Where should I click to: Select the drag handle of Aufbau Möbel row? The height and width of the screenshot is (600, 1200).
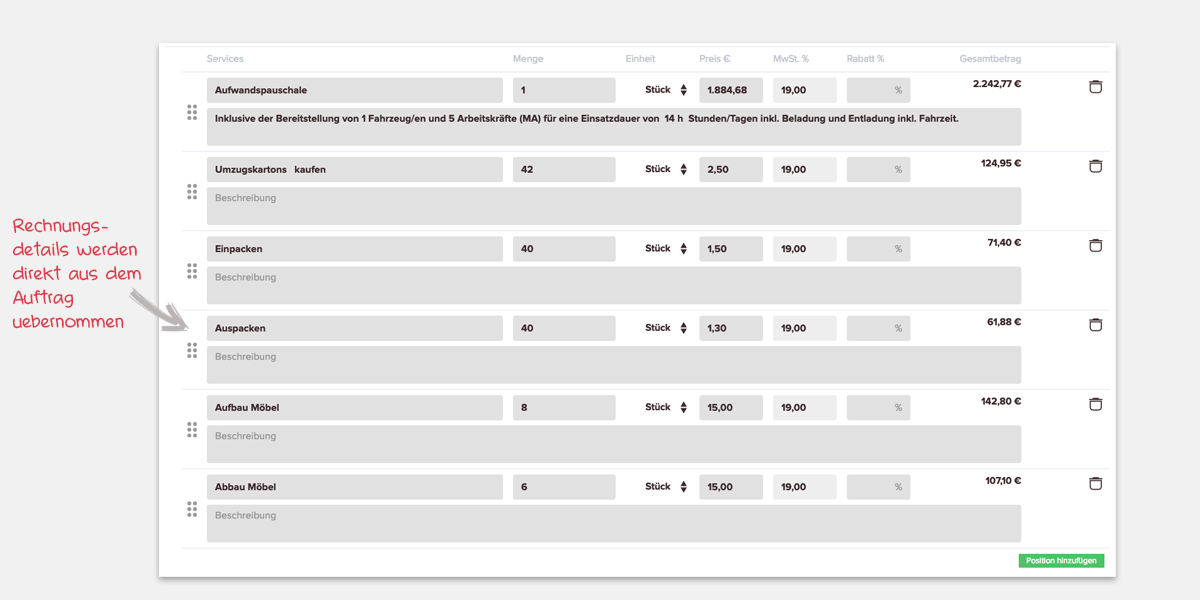tap(192, 430)
